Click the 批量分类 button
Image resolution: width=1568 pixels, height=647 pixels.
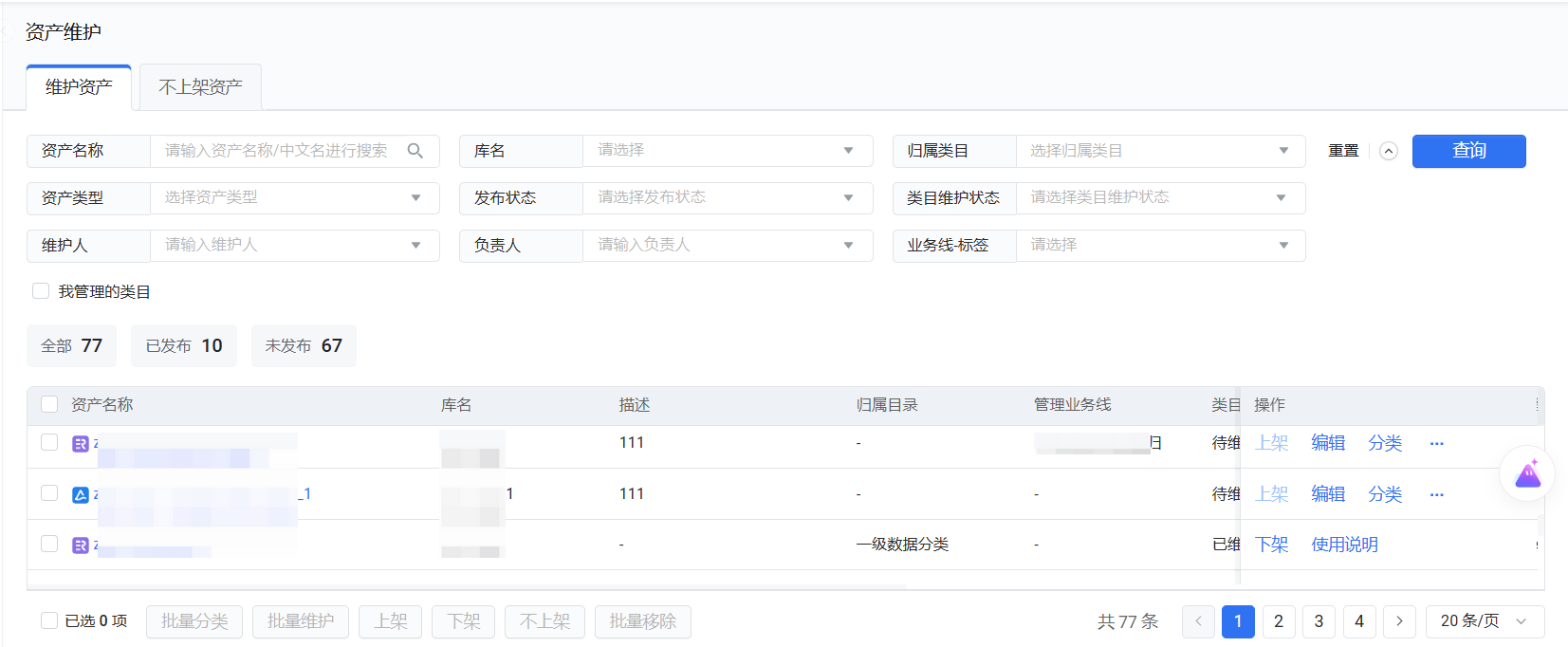194,621
